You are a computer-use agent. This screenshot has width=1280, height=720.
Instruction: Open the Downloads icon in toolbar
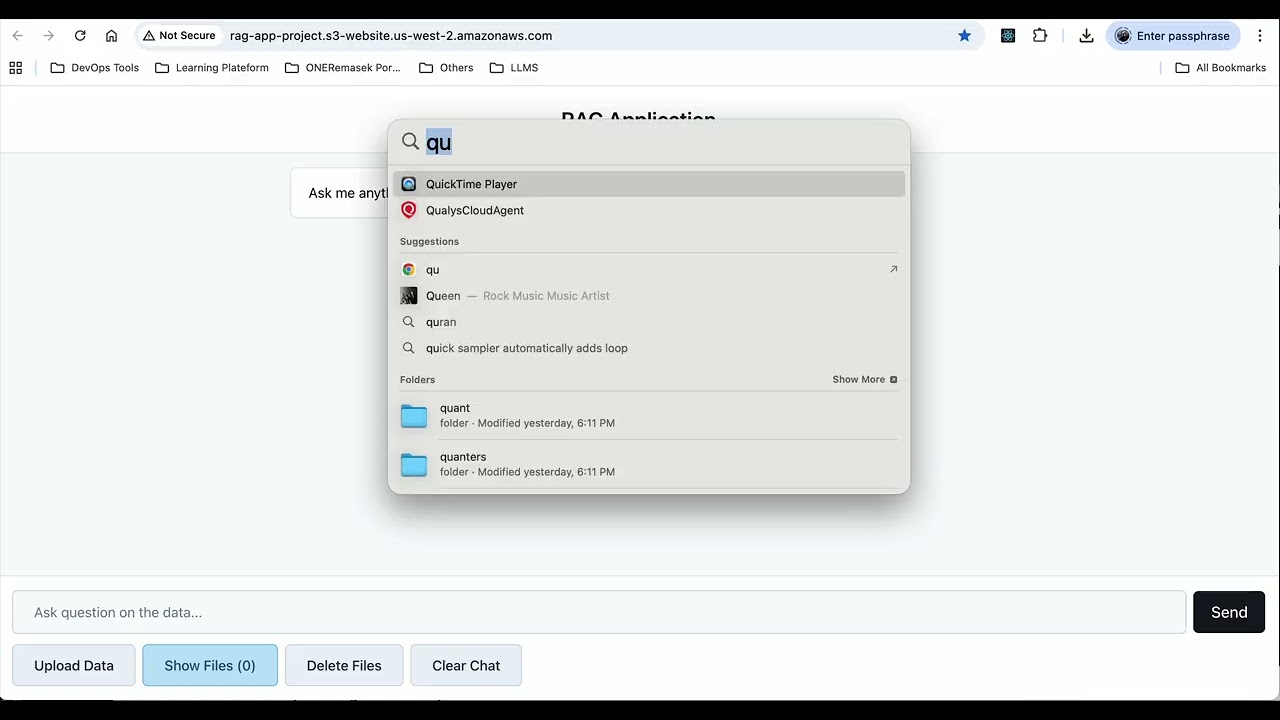(1086, 36)
